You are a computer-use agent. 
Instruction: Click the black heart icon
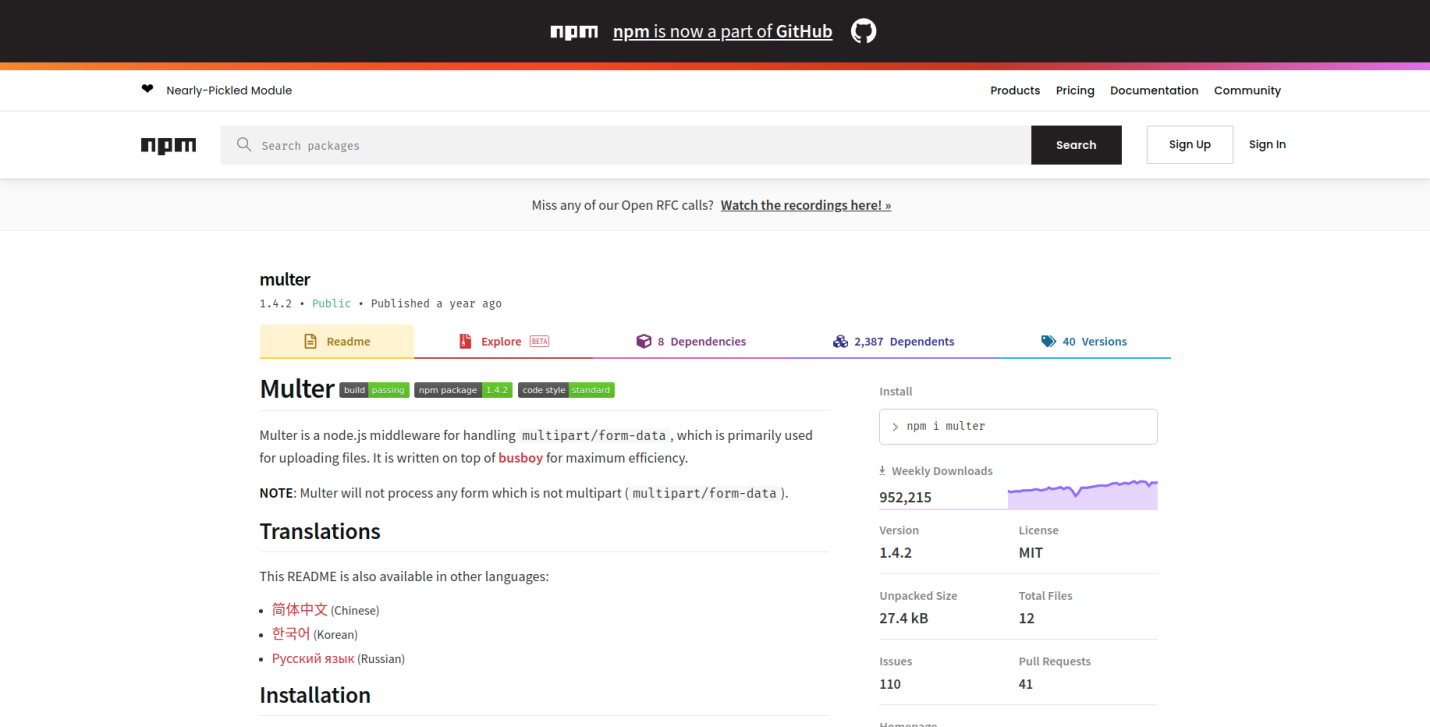point(148,89)
